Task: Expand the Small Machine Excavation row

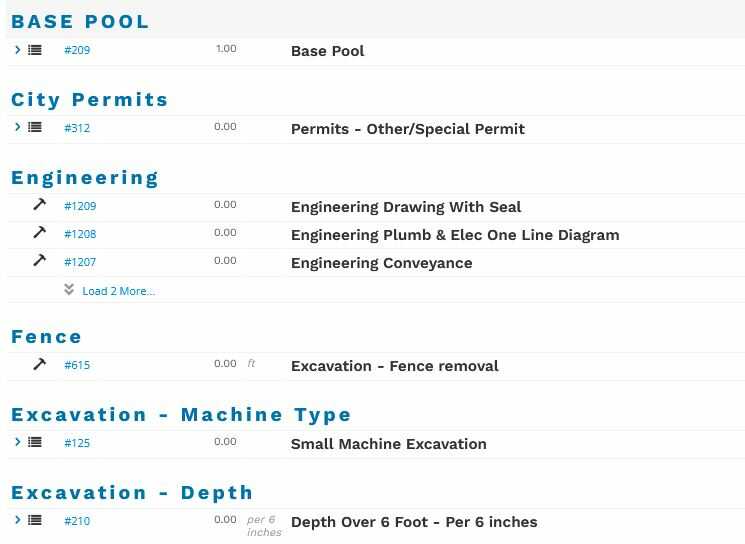Action: tap(18, 441)
